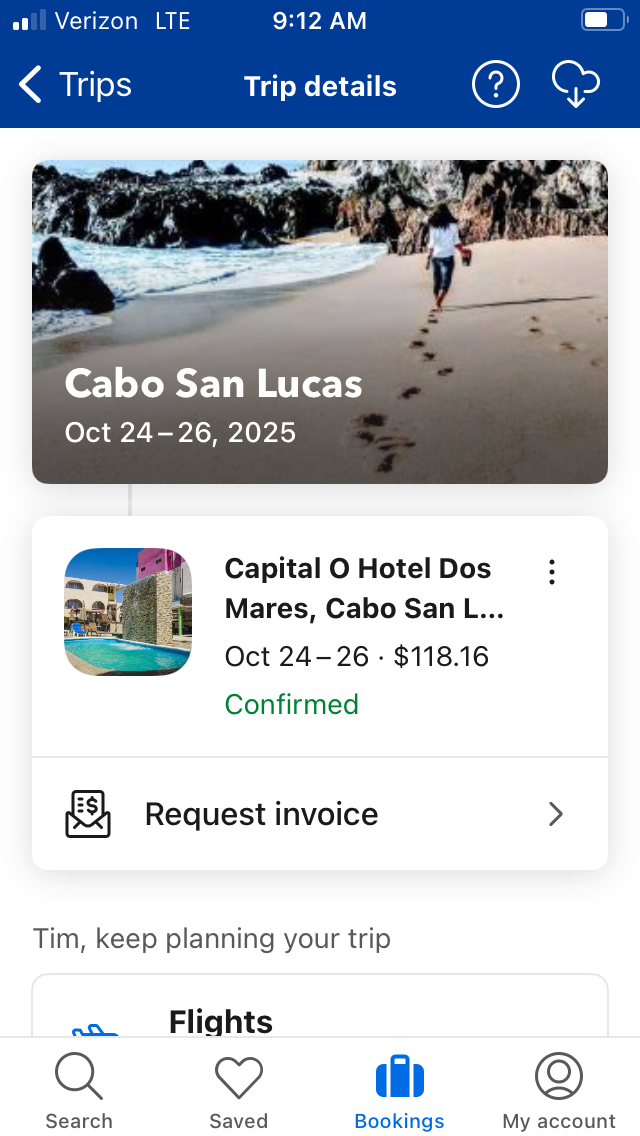Tap the Bookings suitcase icon
The width and height of the screenshot is (640, 1136).
[400, 1076]
